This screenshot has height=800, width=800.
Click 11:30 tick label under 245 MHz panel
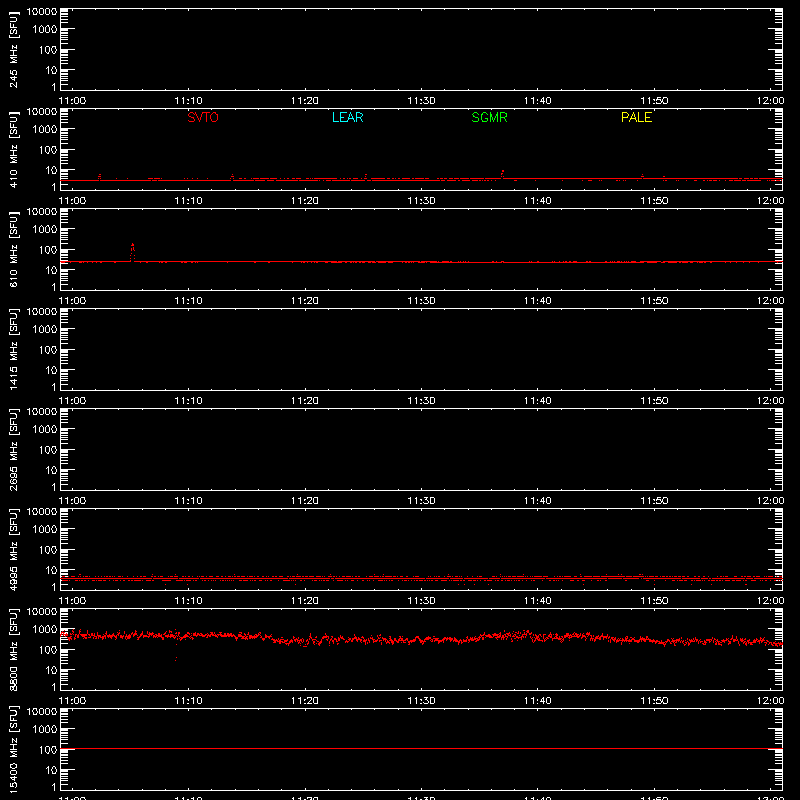pos(421,101)
